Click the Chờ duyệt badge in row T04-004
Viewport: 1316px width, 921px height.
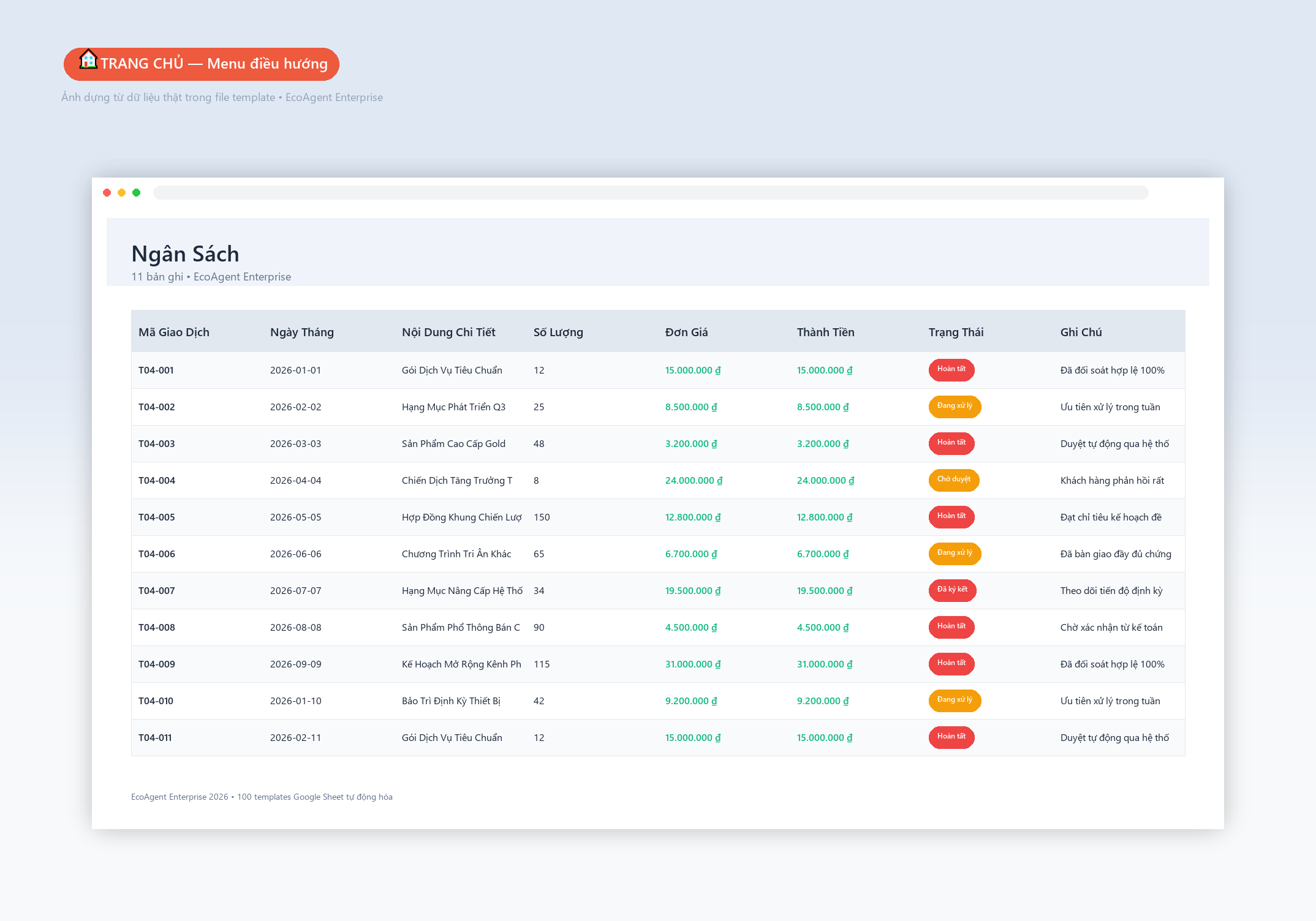(954, 479)
